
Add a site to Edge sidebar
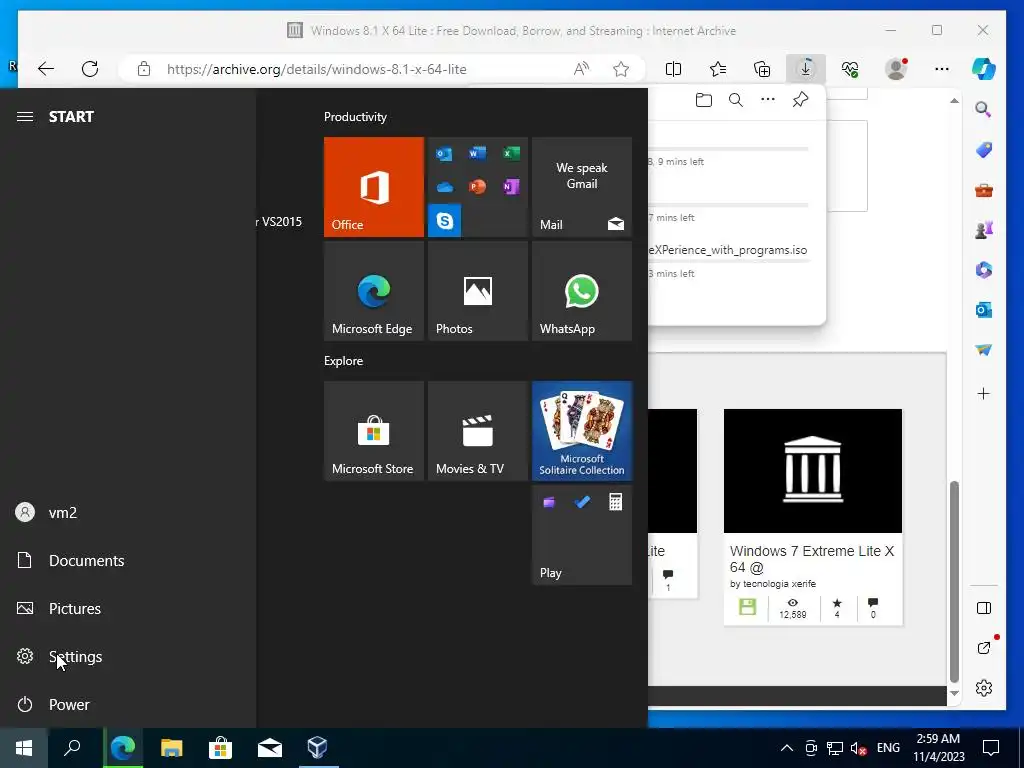pyautogui.click(x=984, y=393)
